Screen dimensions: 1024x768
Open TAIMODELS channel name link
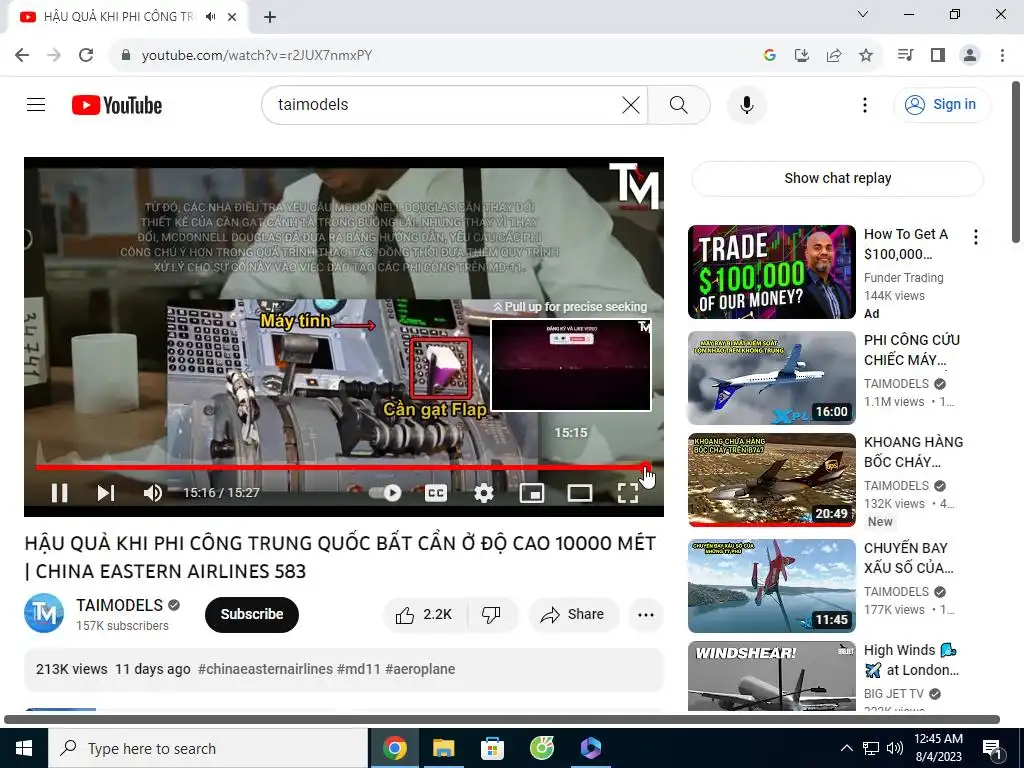point(120,605)
